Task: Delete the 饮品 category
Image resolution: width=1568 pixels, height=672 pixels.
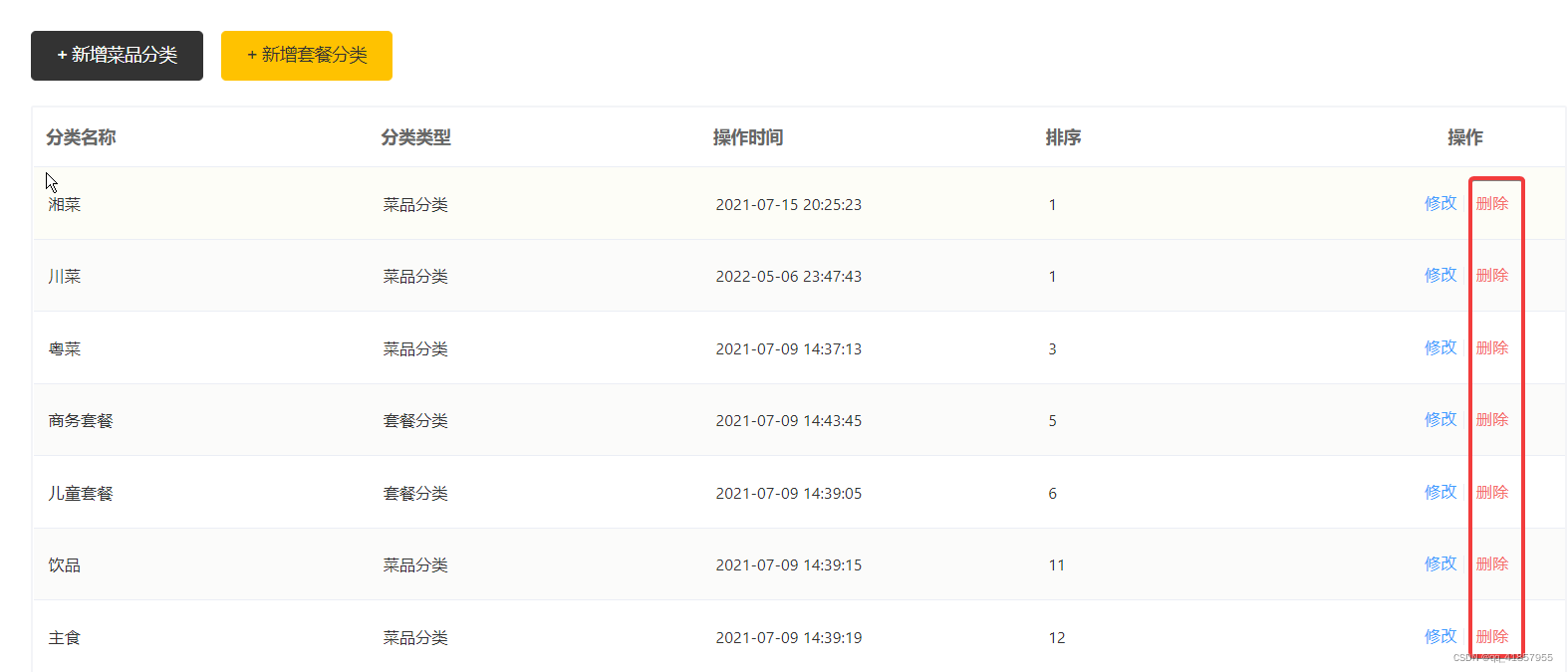Action: tap(1491, 563)
